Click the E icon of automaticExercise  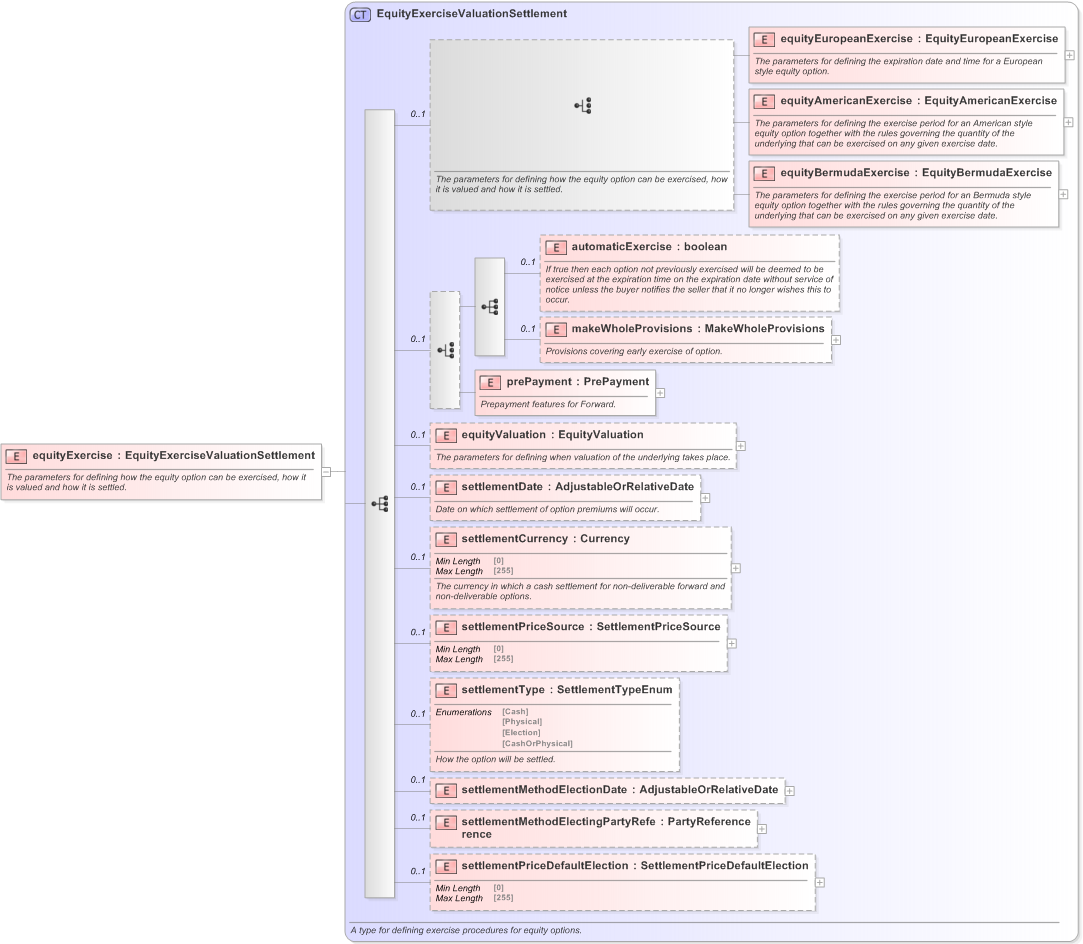point(555,248)
